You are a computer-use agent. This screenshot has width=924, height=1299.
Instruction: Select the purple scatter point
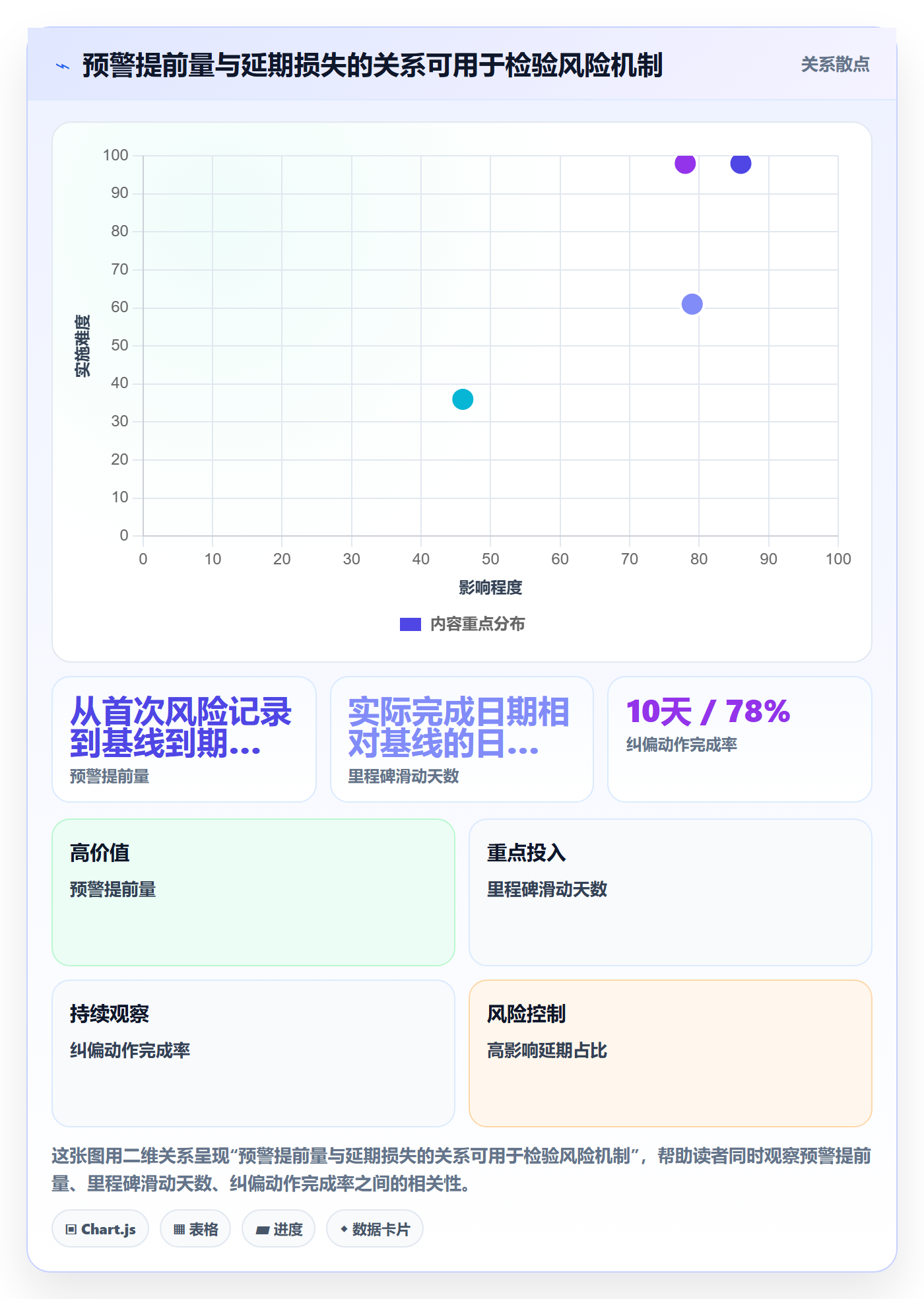(x=685, y=163)
